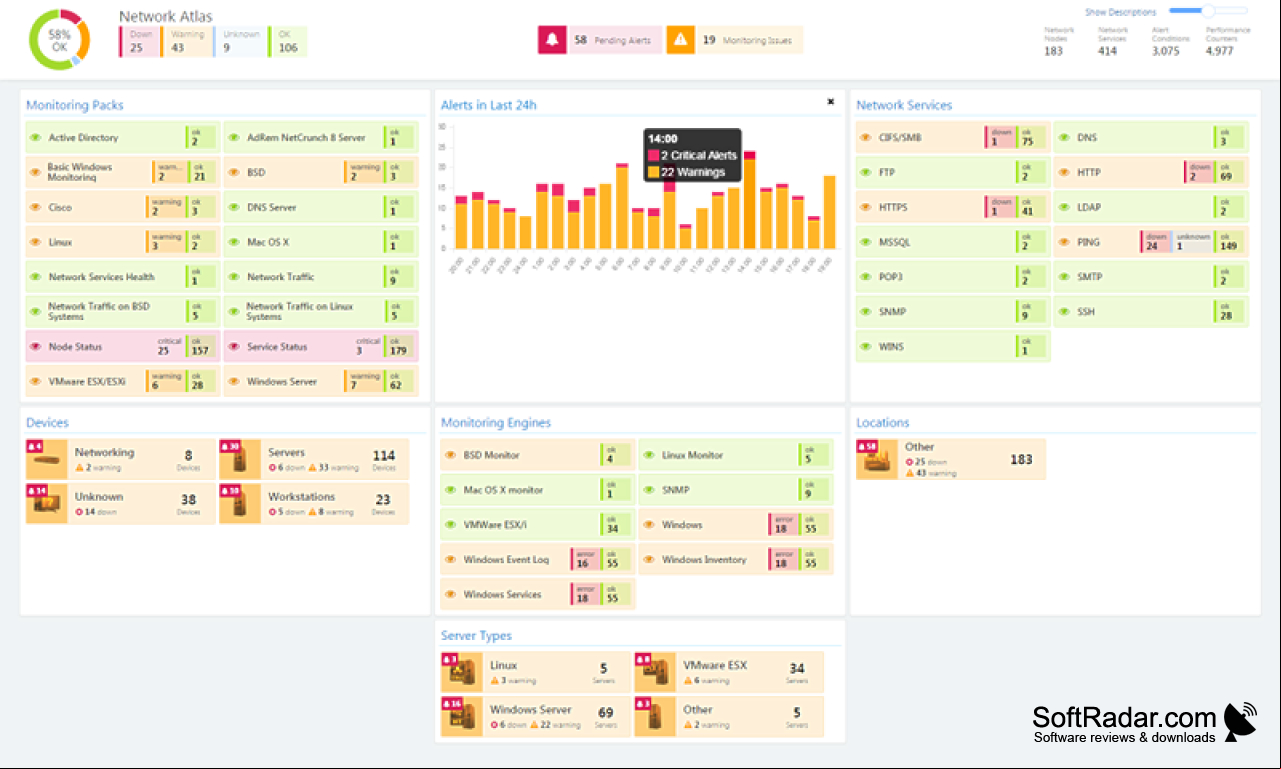Click the Network Services 414 counter
Screen dimensions: 1281x769
click(1112, 41)
